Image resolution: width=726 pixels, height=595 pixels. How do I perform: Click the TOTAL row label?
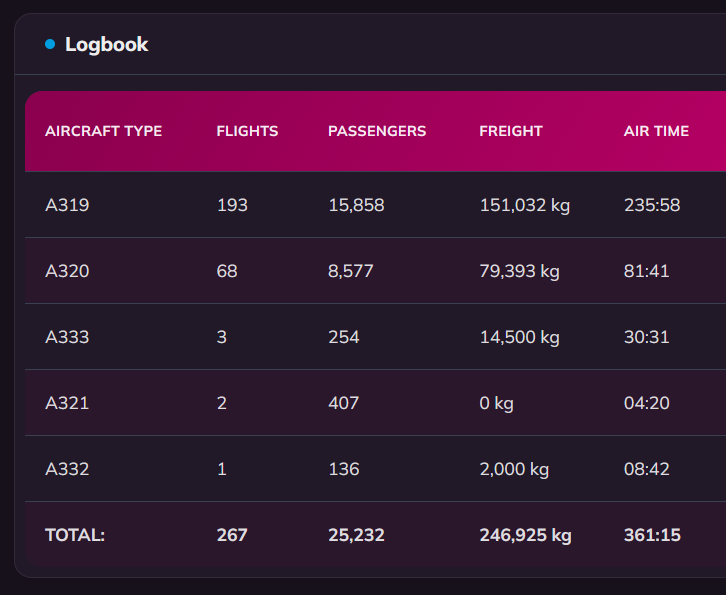(x=75, y=535)
